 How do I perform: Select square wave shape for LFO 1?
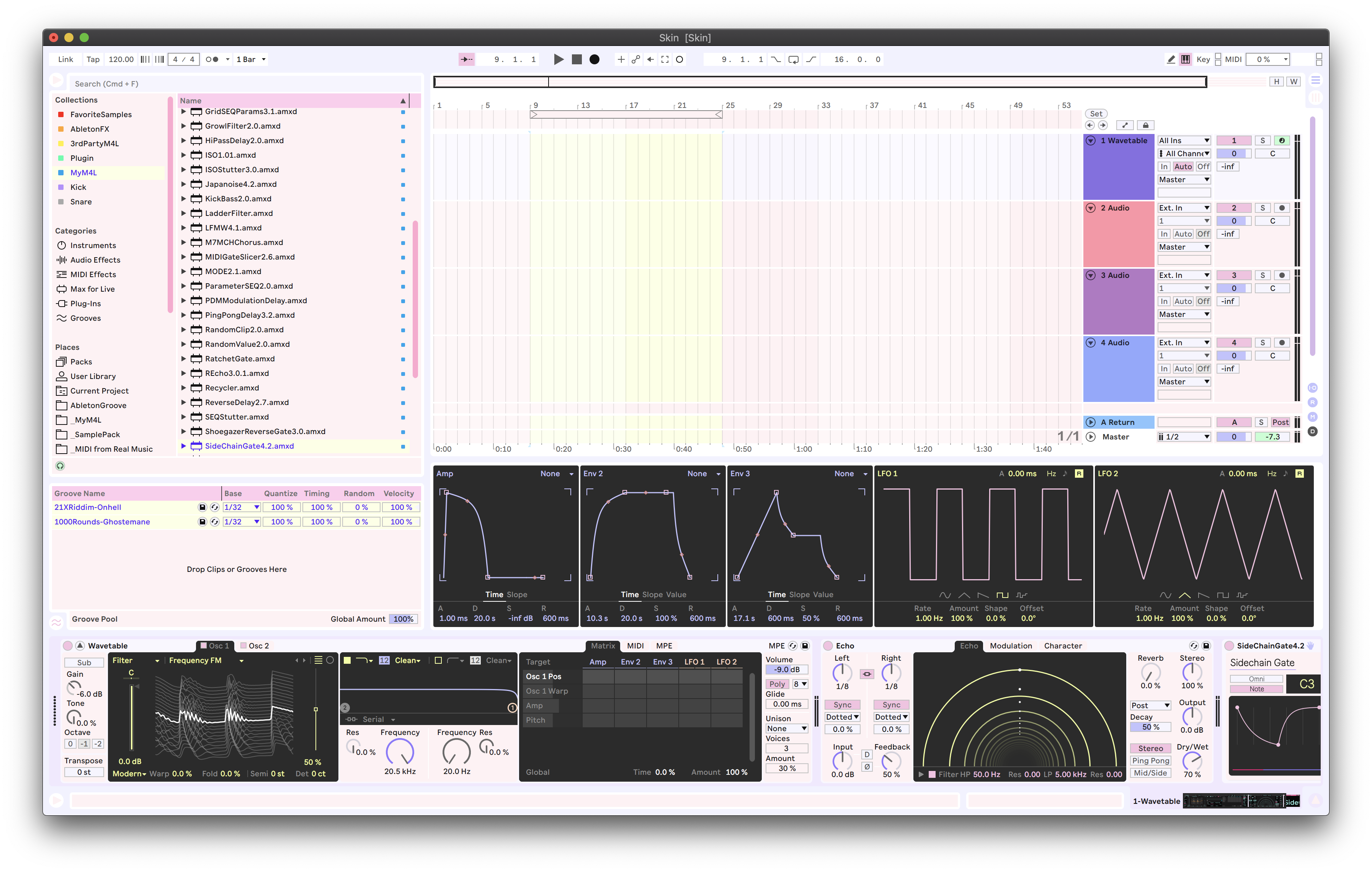(1002, 595)
